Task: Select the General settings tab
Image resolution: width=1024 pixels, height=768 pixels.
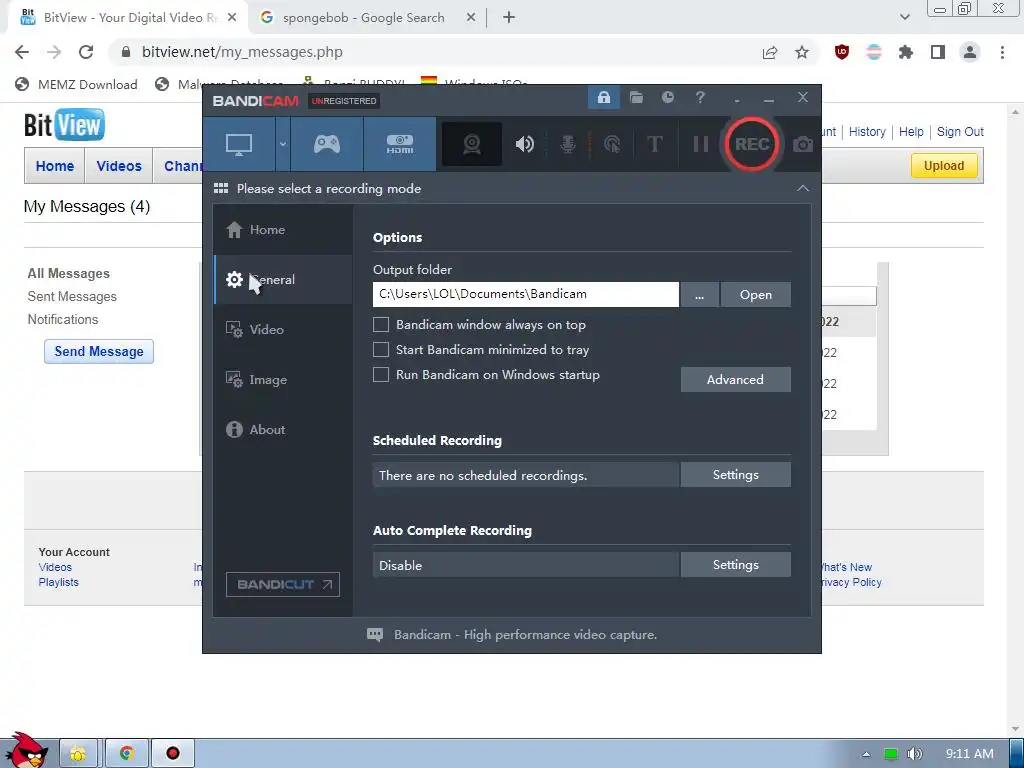Action: 283,280
